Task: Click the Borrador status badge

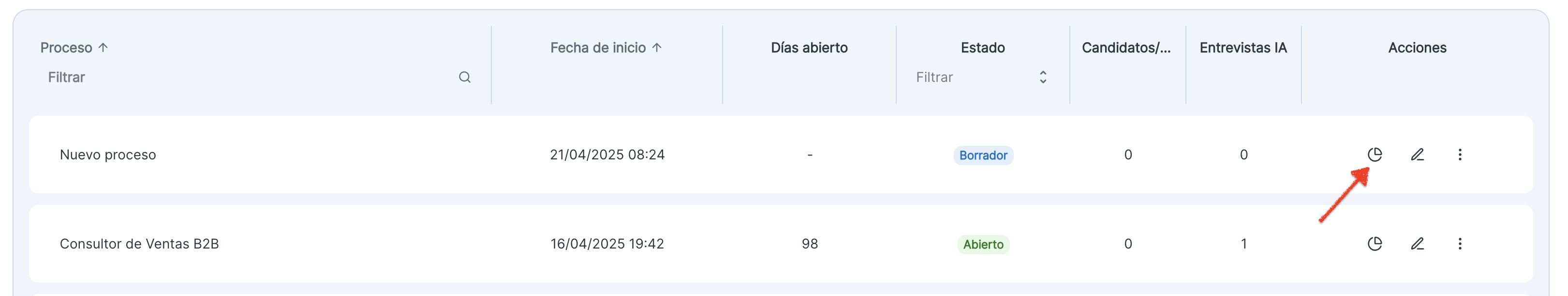Action: pos(982,155)
